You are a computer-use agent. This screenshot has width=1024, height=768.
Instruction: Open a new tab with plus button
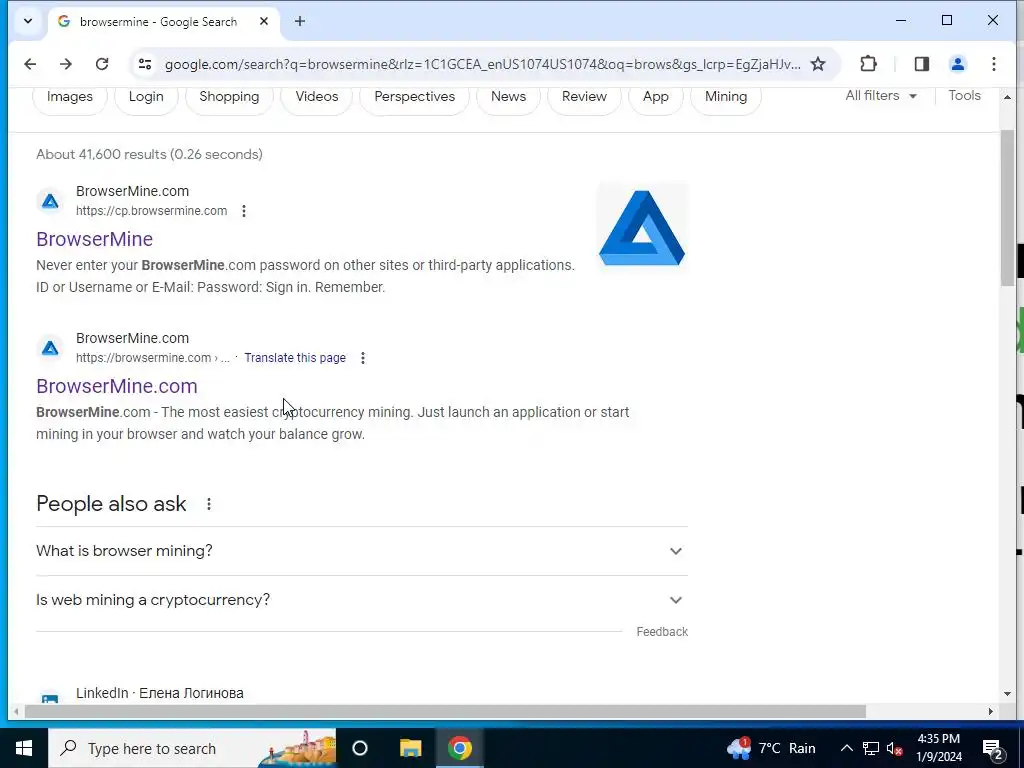300,22
